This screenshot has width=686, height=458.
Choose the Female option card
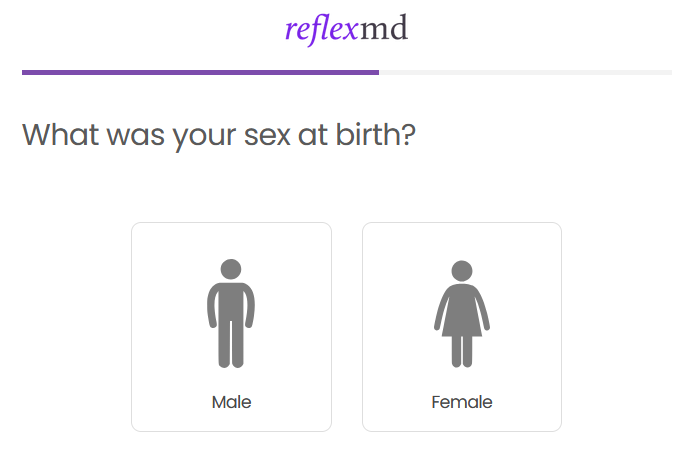462,327
